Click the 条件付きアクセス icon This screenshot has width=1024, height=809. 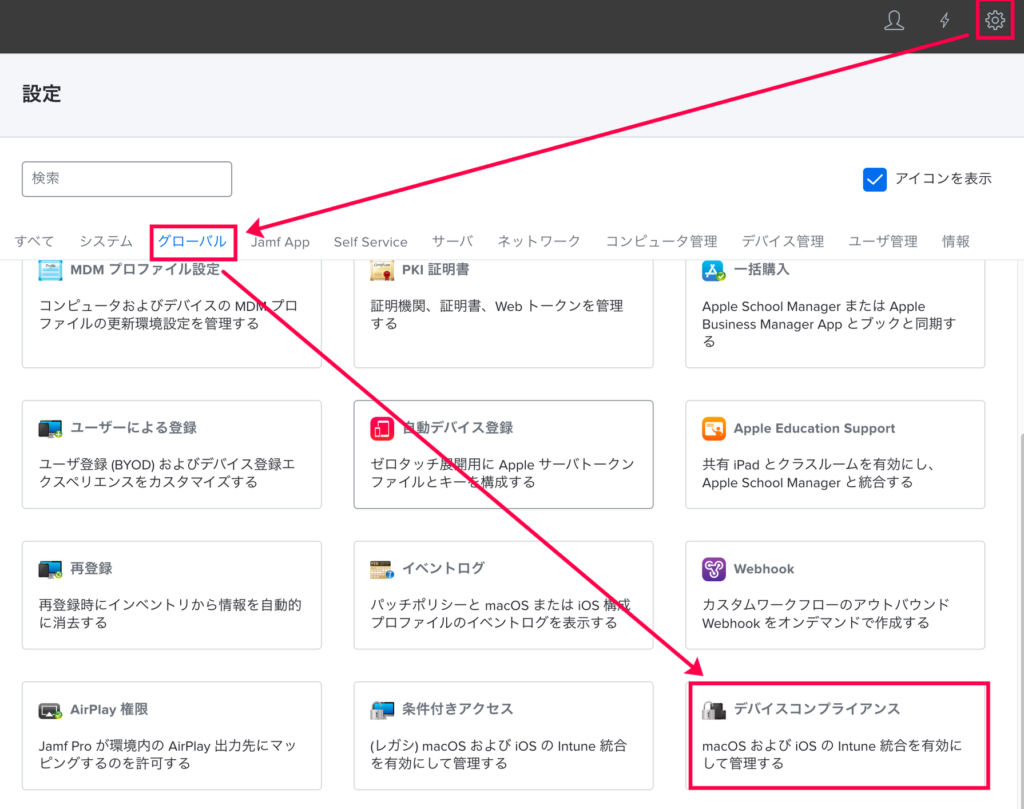pos(382,710)
